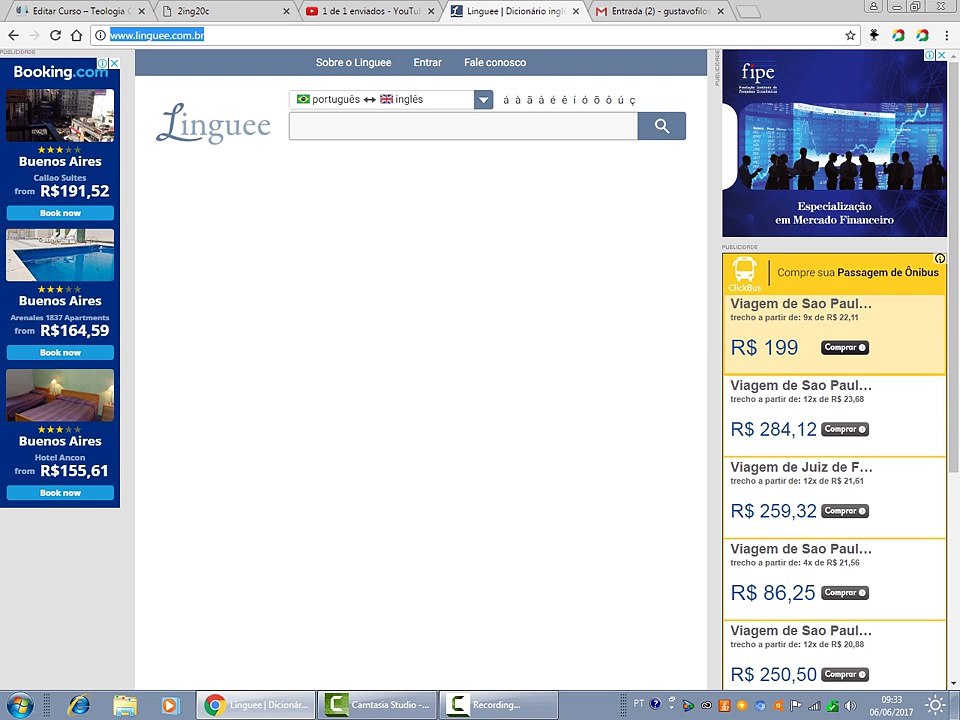The image size is (960, 720).
Task: Click Book now for Callao Suites
Action: click(x=60, y=213)
